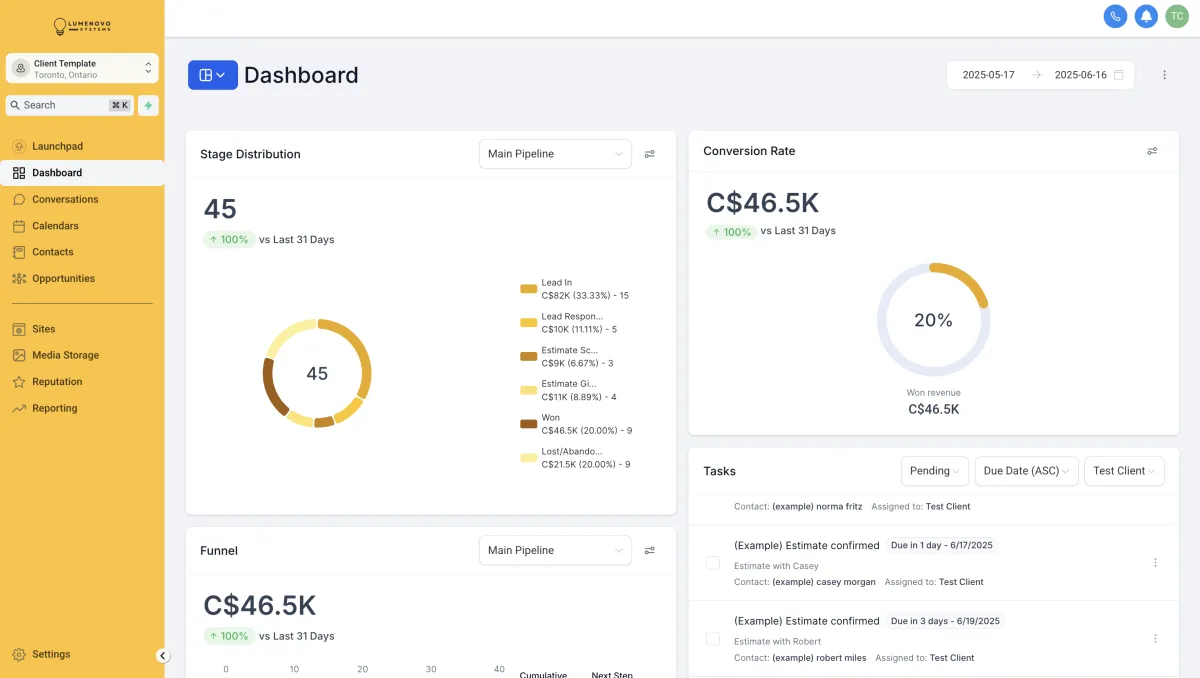Viewport: 1200px width, 678px height.
Task: Open the Test Client assignee dropdown
Action: 1124,471
